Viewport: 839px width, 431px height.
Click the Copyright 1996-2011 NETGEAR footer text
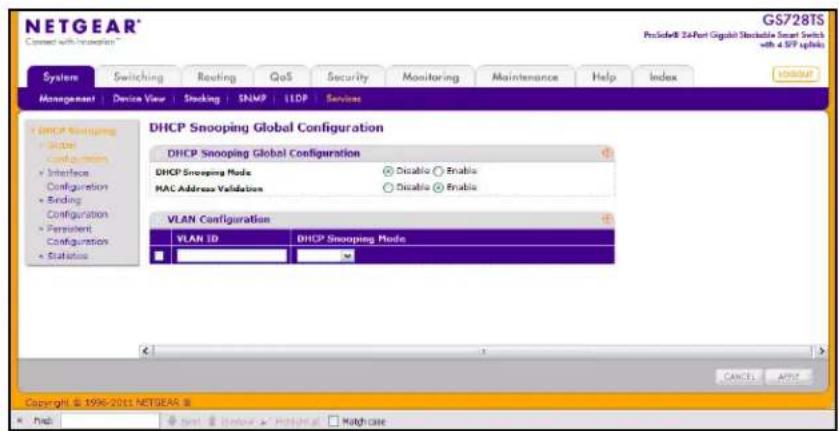tap(108, 402)
